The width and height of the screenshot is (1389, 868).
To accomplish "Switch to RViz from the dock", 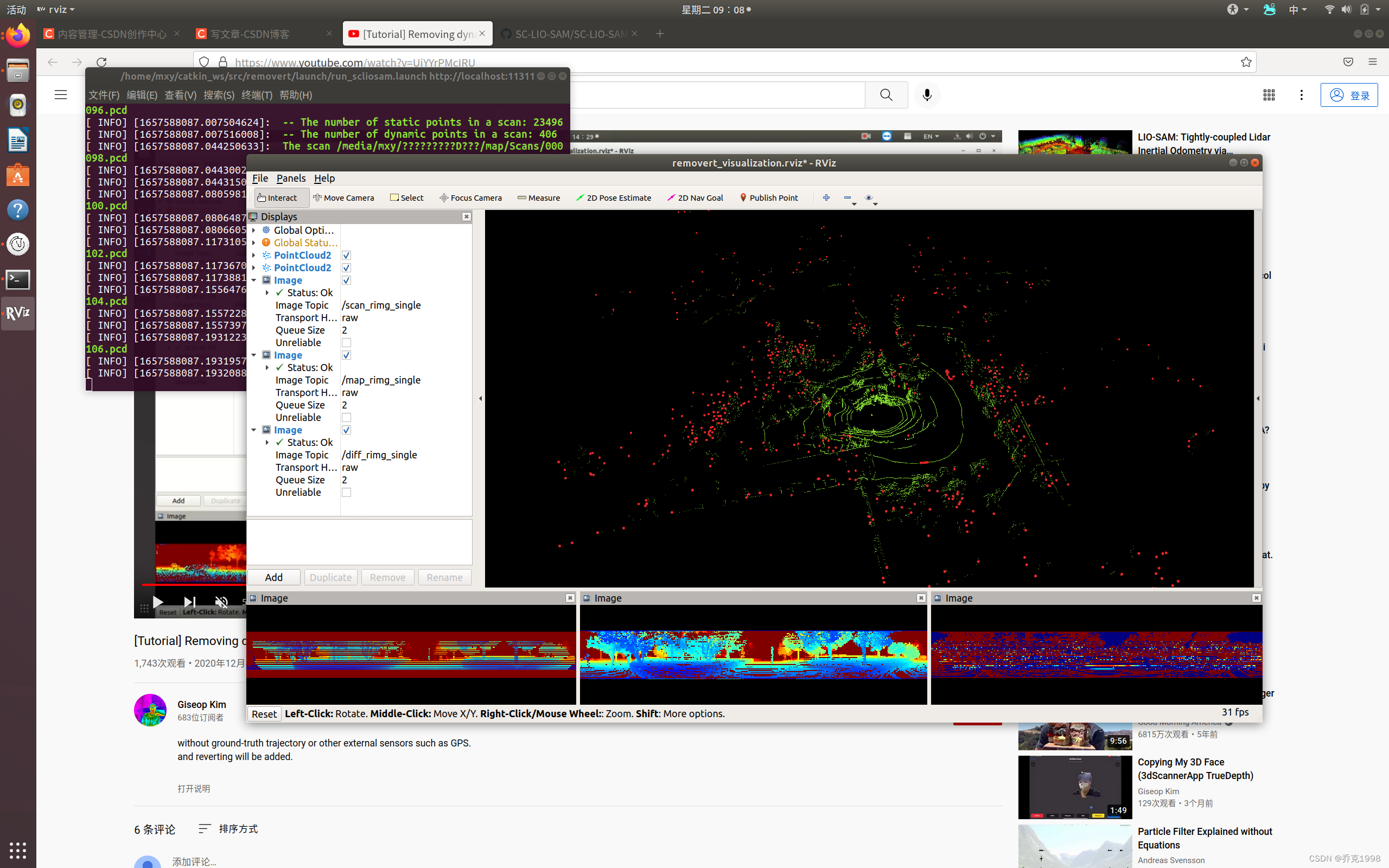I will coord(18,314).
